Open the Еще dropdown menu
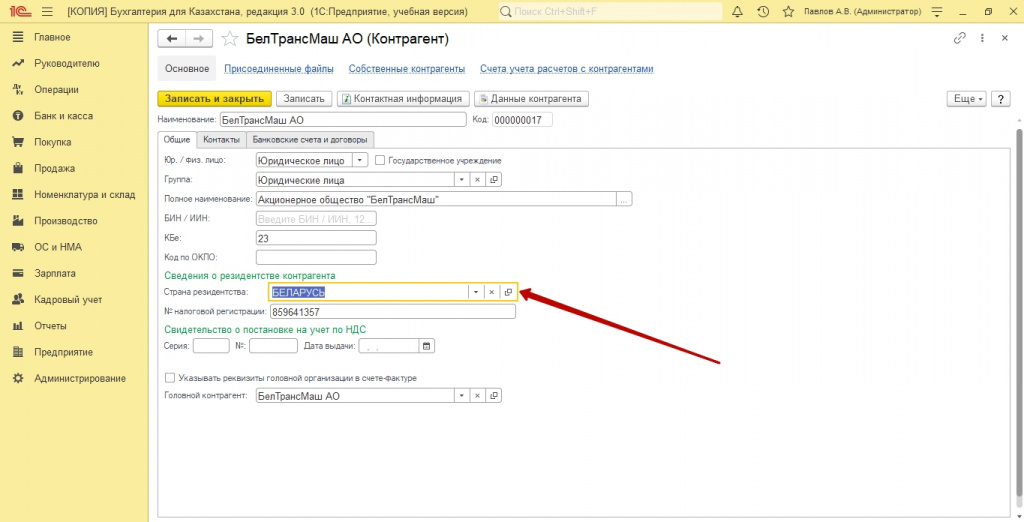The width and height of the screenshot is (1024, 522). point(968,99)
